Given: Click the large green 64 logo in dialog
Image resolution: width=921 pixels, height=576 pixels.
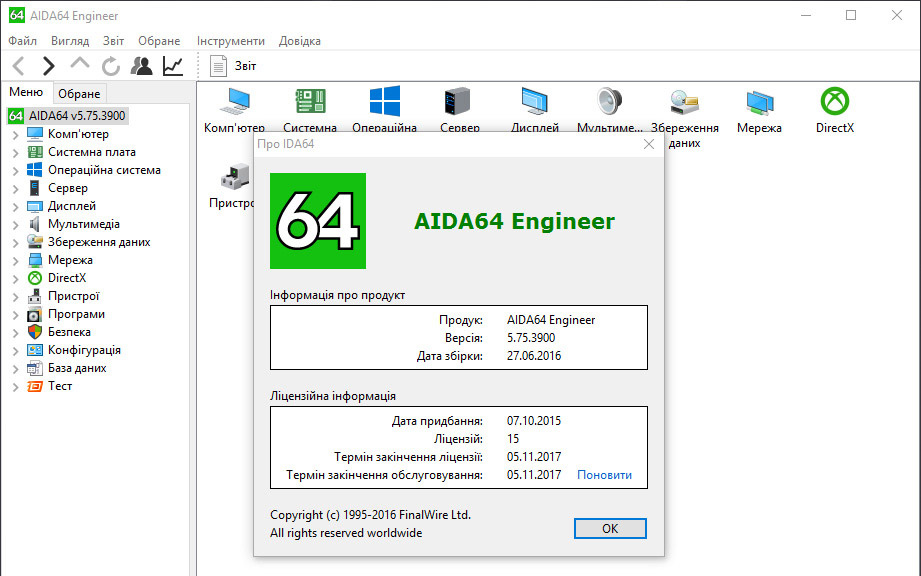Looking at the screenshot, I should click(x=318, y=221).
